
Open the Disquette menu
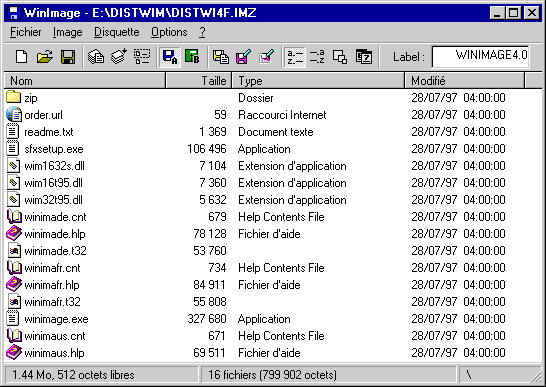[x=117, y=32]
